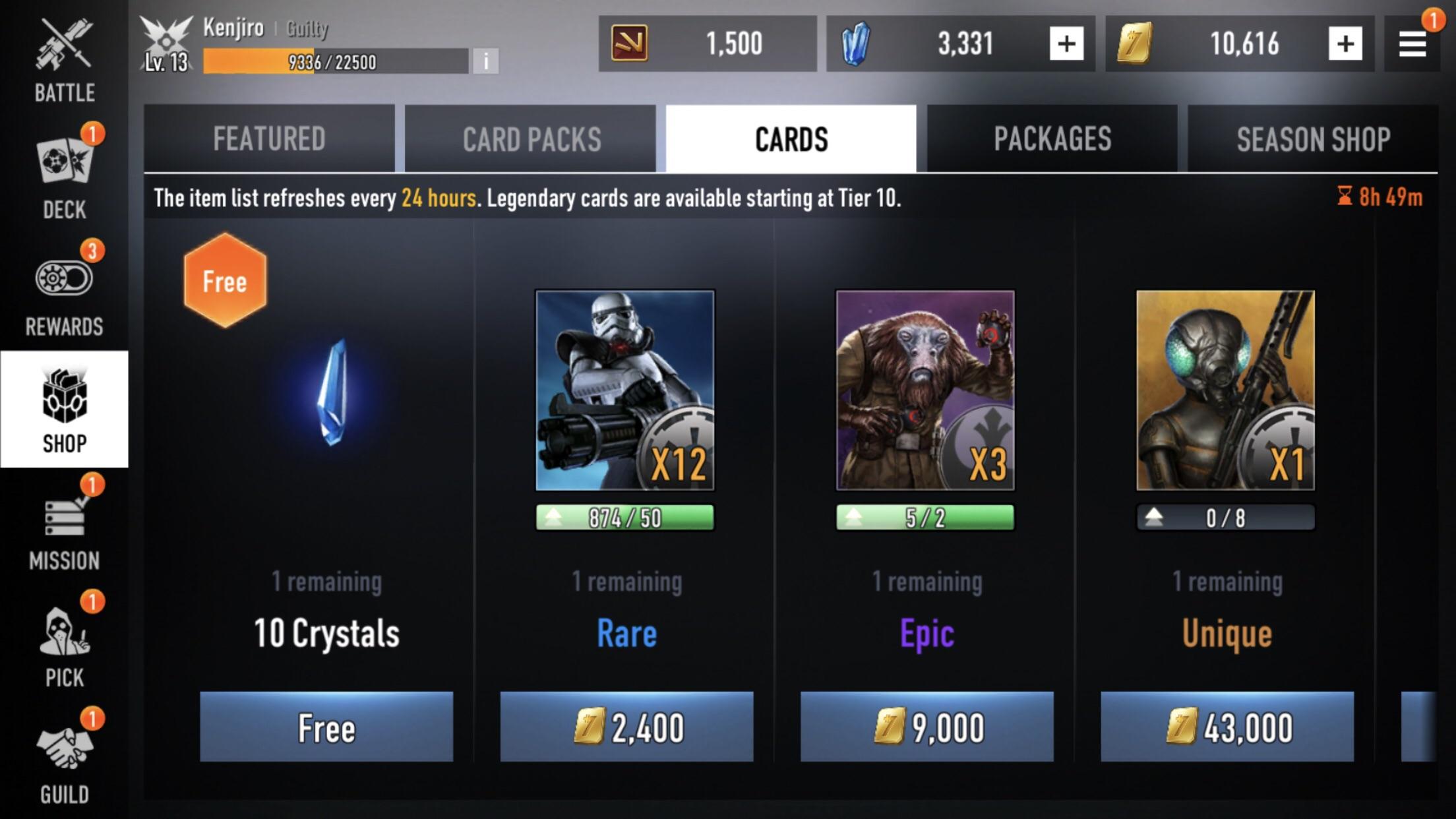Purchase the Unique card for 43,000
The width and height of the screenshot is (1456, 819).
coord(1227,727)
